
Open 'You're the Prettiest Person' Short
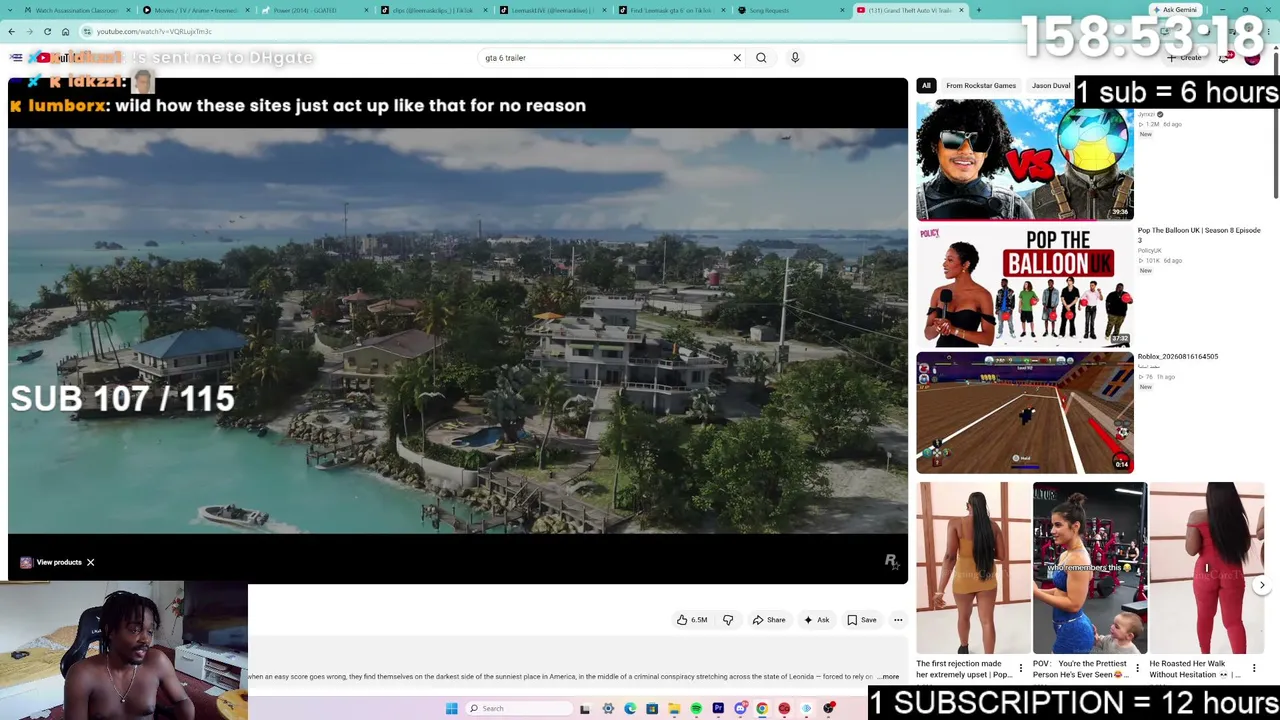pos(1090,568)
